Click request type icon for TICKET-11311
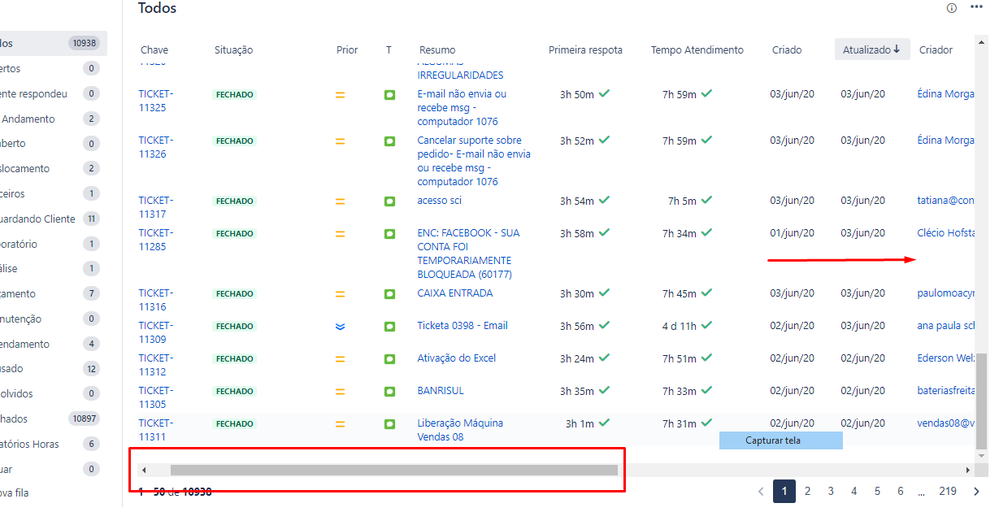This screenshot has height=507, width=999. tap(389, 424)
